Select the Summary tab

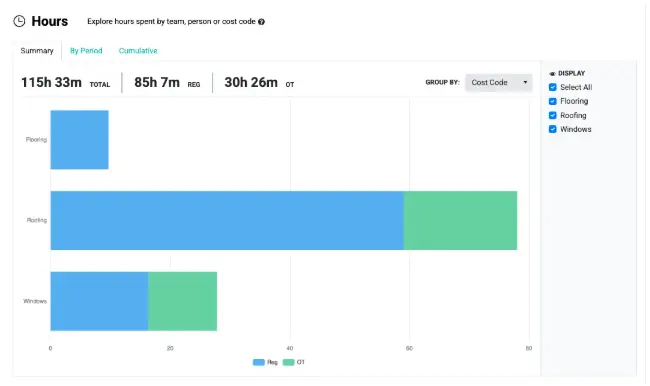(x=37, y=51)
